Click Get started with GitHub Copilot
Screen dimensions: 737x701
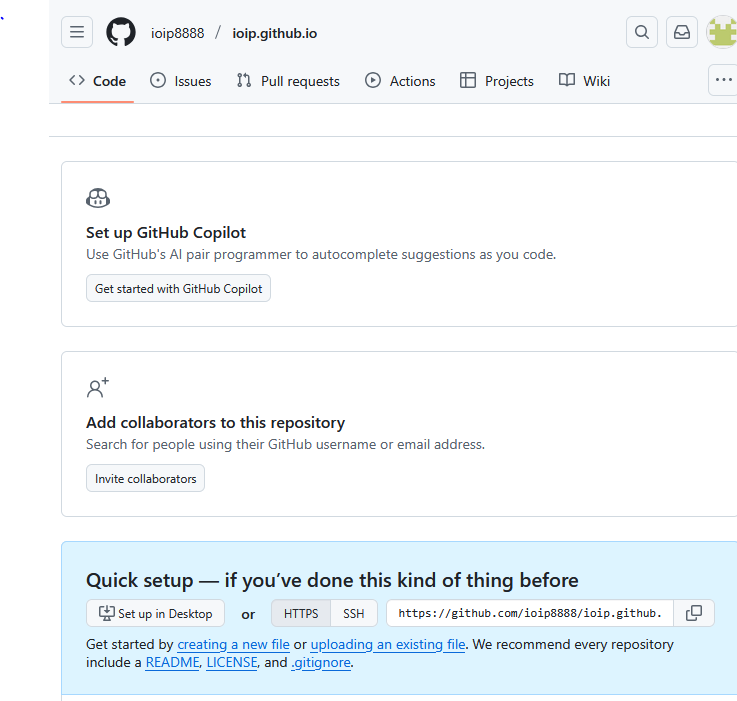tap(178, 288)
